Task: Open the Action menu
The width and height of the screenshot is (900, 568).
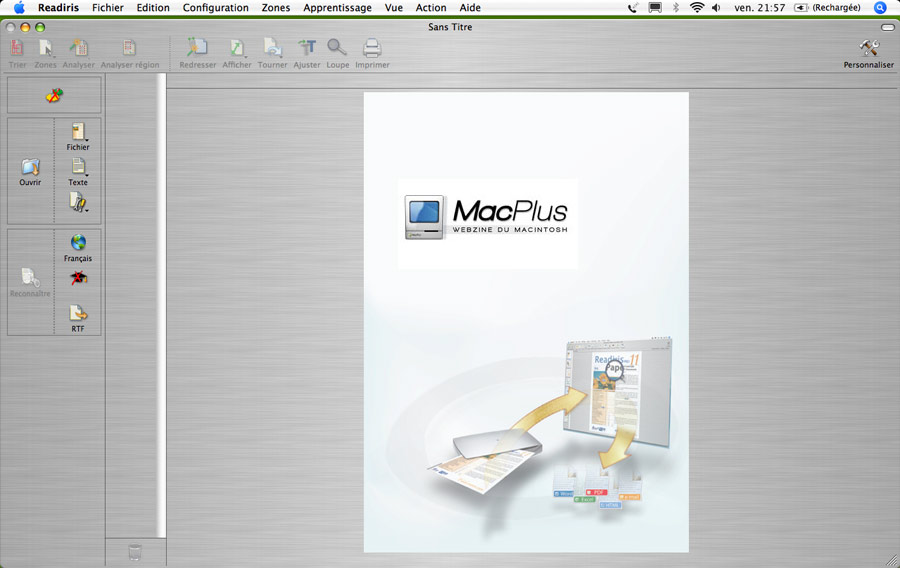Action: [431, 7]
